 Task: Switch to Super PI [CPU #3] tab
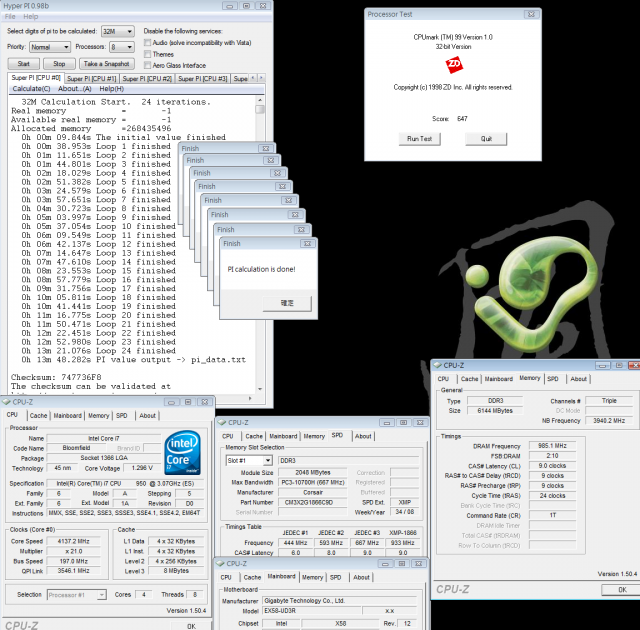(203, 79)
